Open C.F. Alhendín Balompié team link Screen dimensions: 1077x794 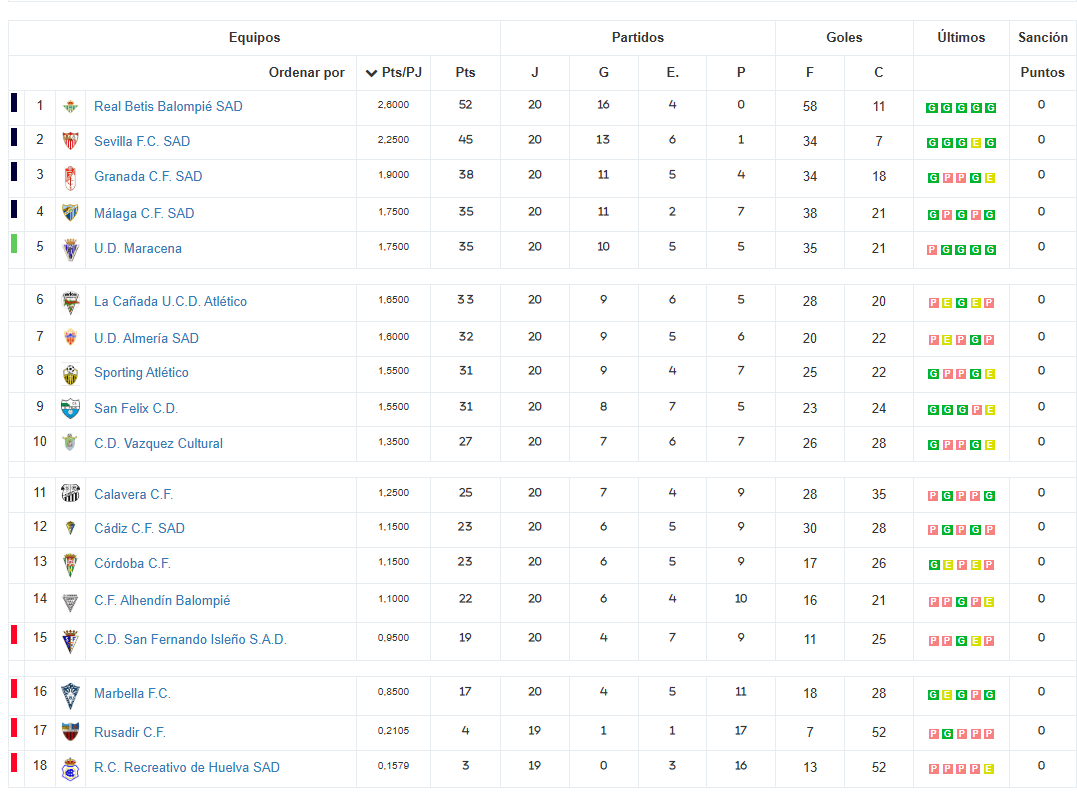162,601
